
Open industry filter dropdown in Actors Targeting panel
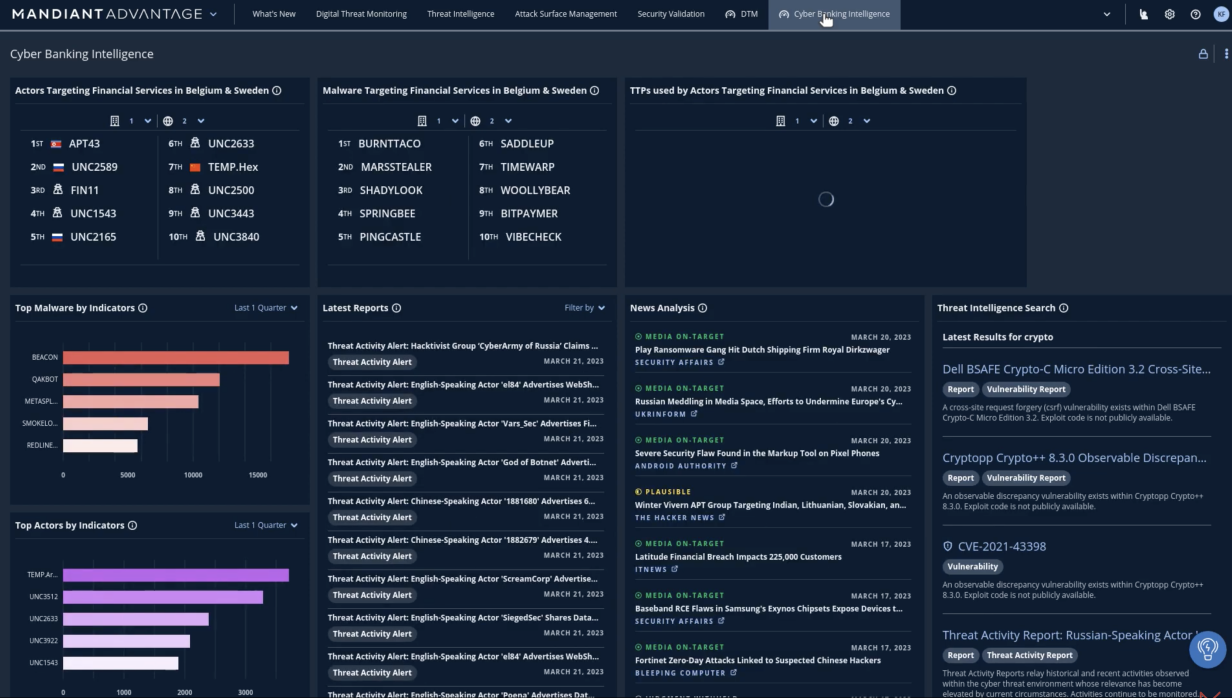pos(132,121)
